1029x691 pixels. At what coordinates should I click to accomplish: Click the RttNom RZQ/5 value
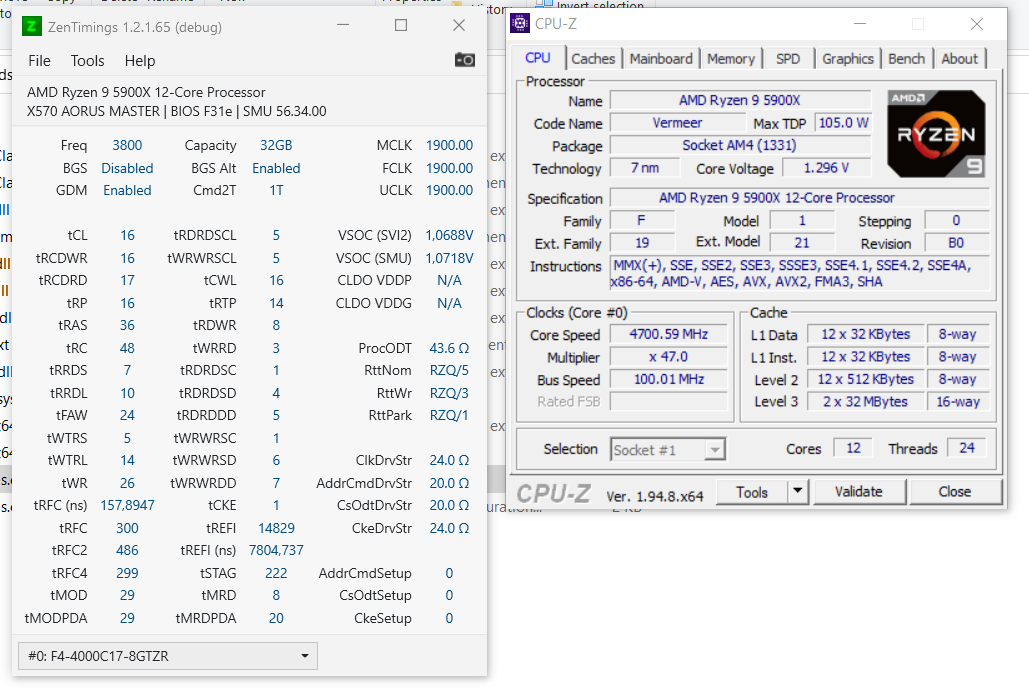pos(450,370)
